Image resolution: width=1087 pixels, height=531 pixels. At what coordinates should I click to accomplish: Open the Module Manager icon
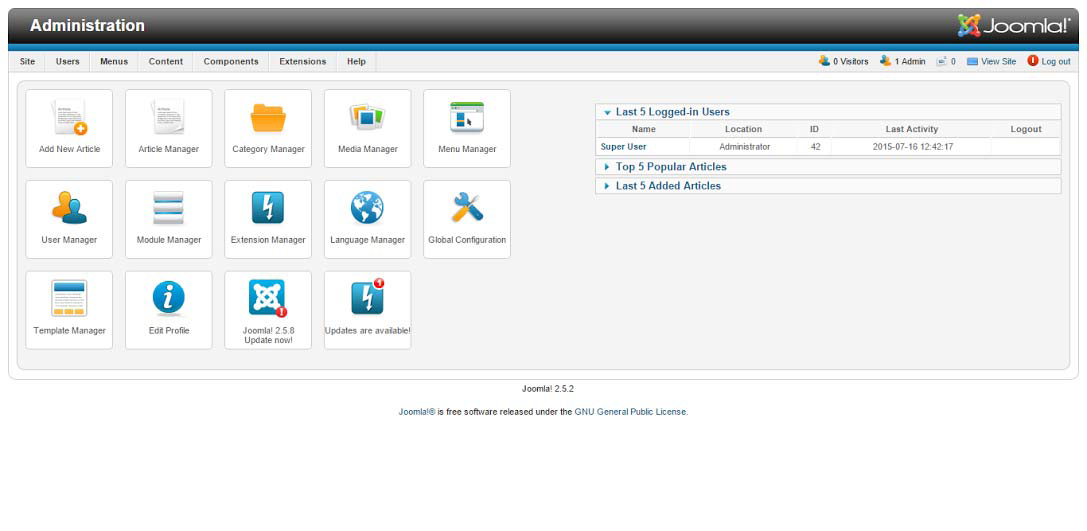pyautogui.click(x=168, y=207)
